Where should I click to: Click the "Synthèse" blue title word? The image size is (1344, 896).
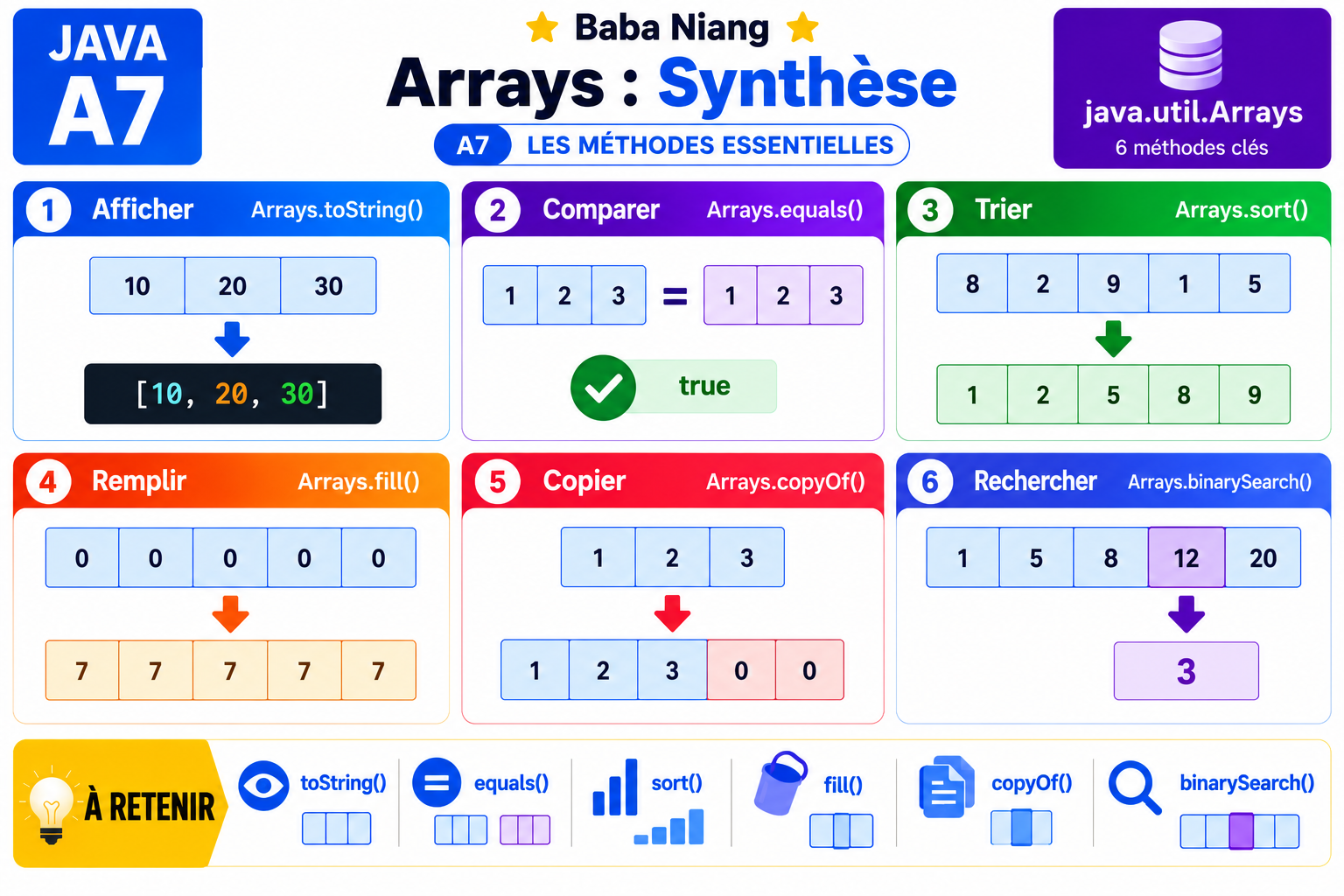808,84
